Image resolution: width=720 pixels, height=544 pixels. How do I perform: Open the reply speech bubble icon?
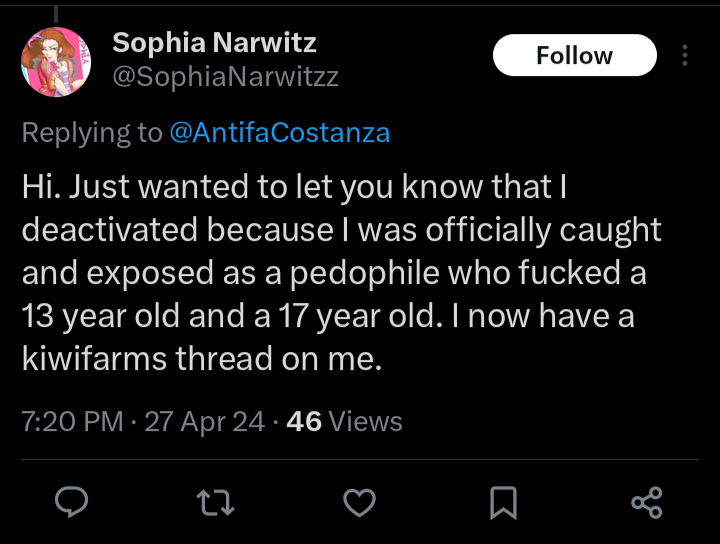[x=71, y=502]
